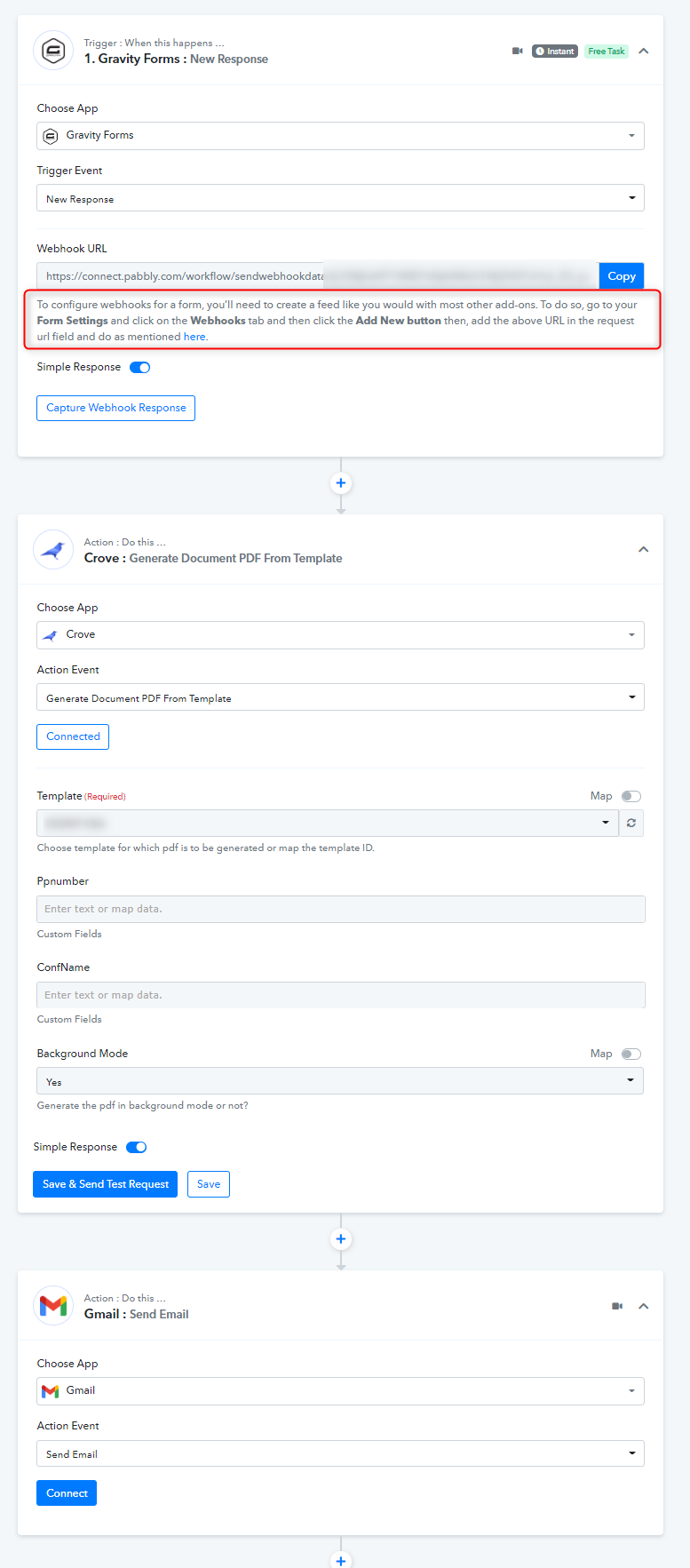Viewport: 690px width, 1568px height.
Task: Open the Gmail step video tutorial icon
Action: (617, 1306)
